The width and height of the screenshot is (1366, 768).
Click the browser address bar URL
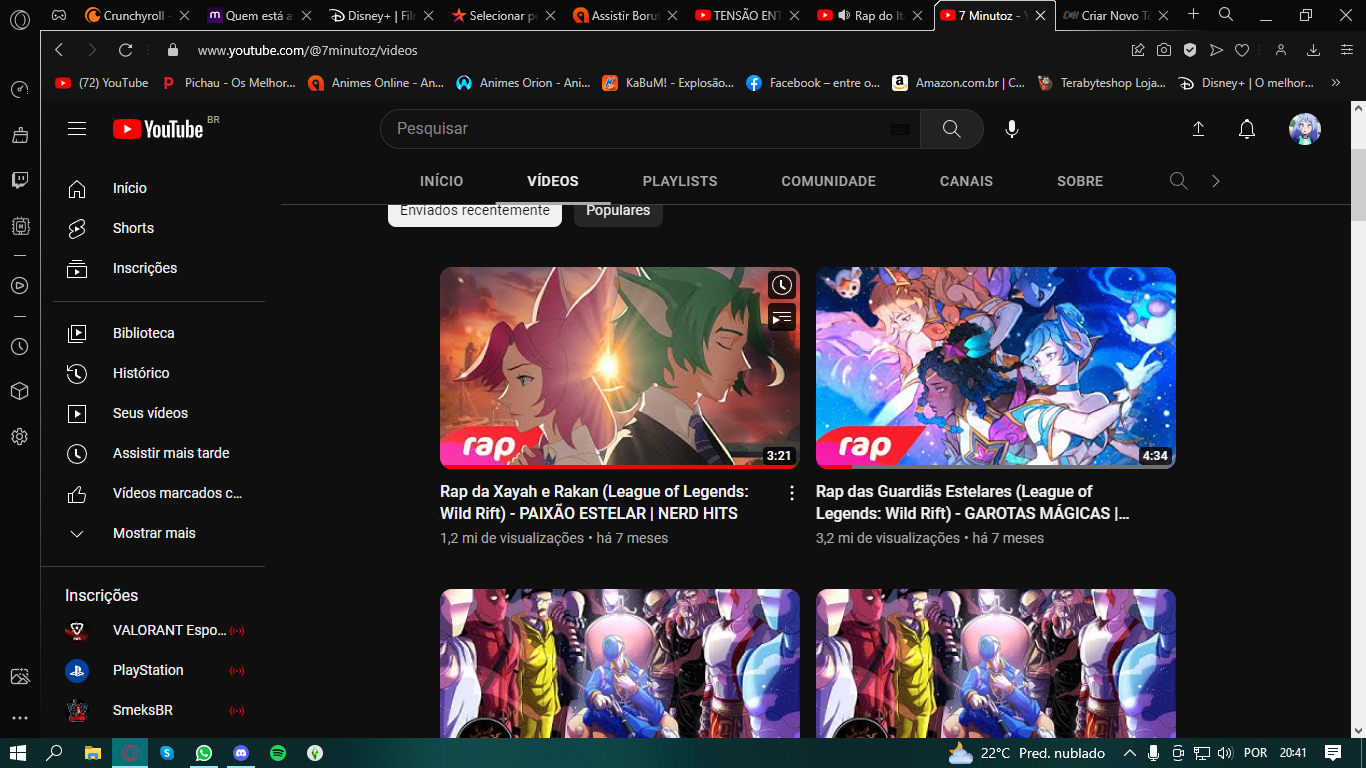point(308,50)
